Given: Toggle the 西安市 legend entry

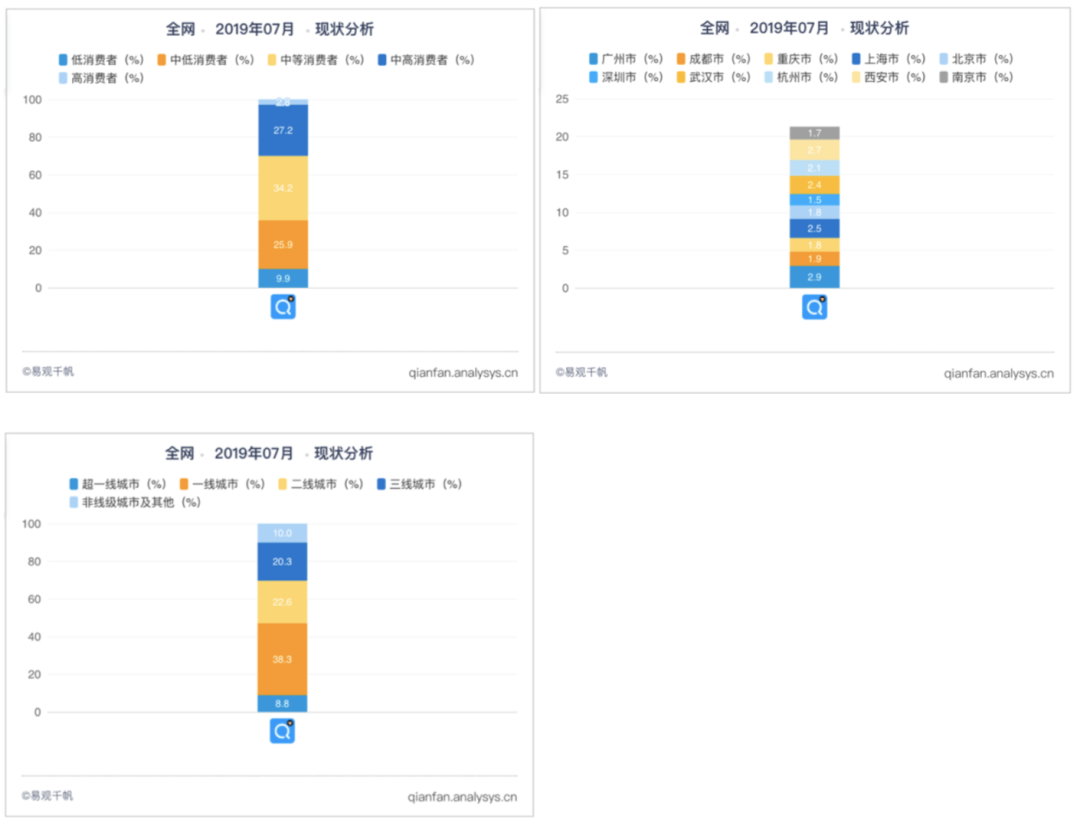Looking at the screenshot, I should click(x=889, y=77).
